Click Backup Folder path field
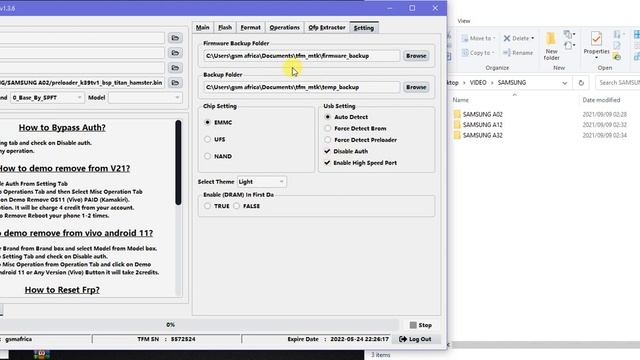This screenshot has width=640, height=360. point(302,87)
